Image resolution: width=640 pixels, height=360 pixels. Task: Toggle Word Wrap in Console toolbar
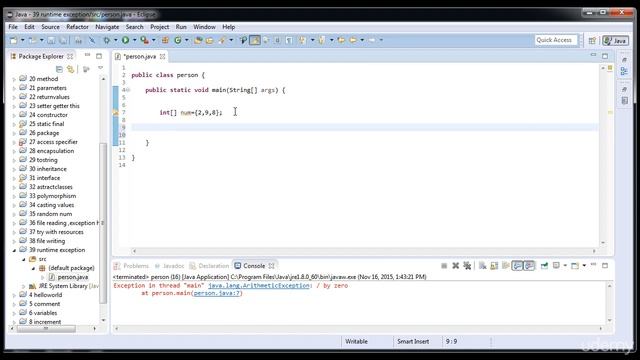(506, 266)
